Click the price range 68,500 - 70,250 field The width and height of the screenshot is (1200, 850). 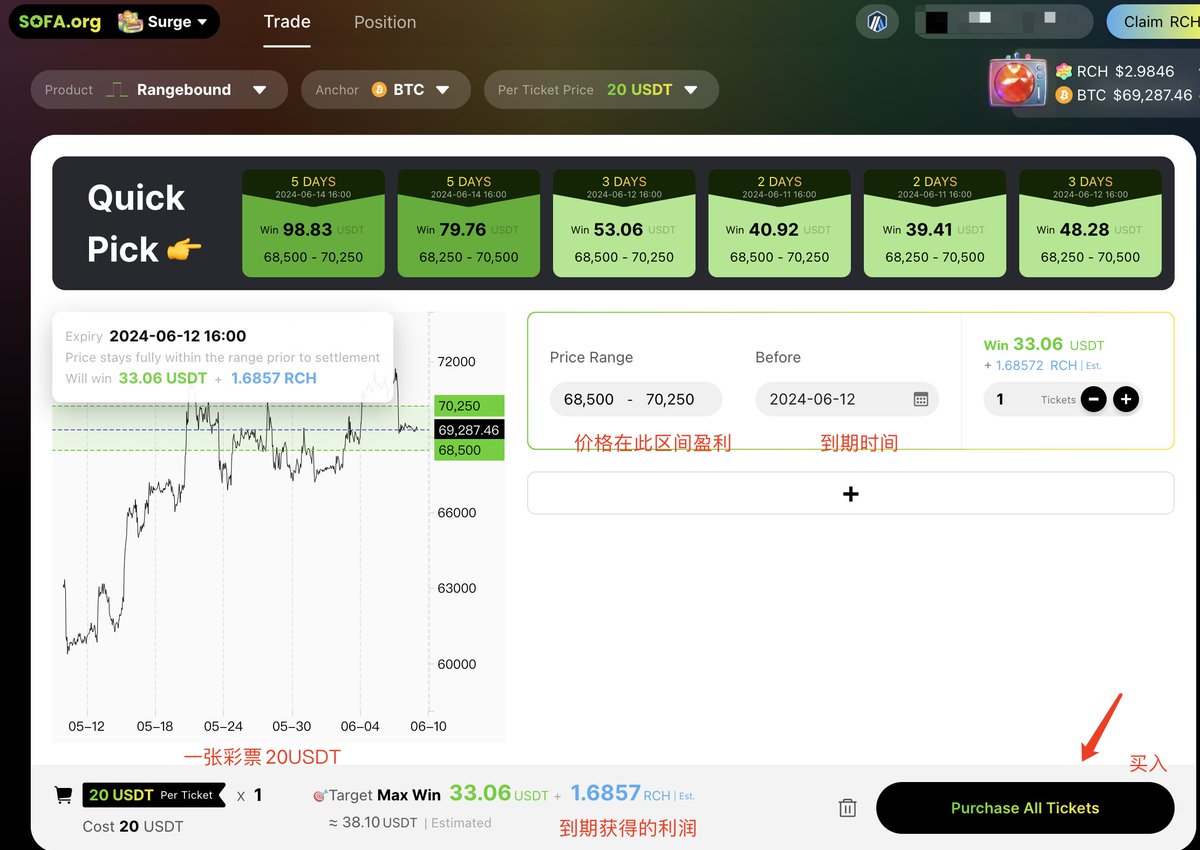636,399
